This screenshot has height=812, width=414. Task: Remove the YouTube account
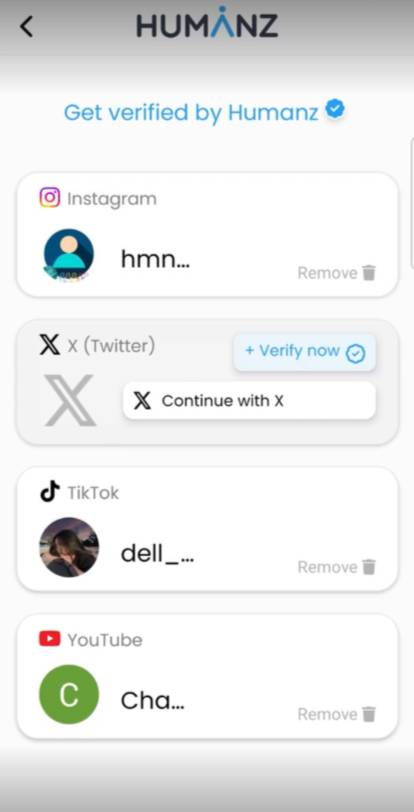coord(337,714)
